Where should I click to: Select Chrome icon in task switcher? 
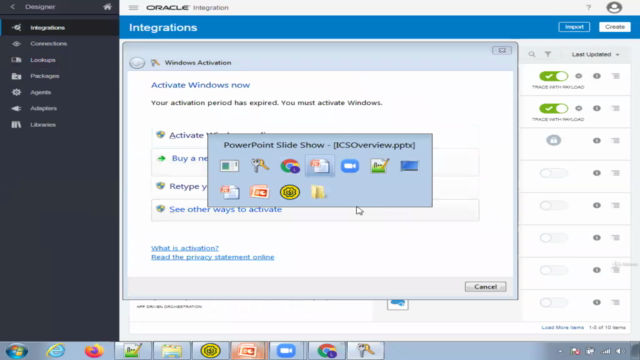[290, 166]
